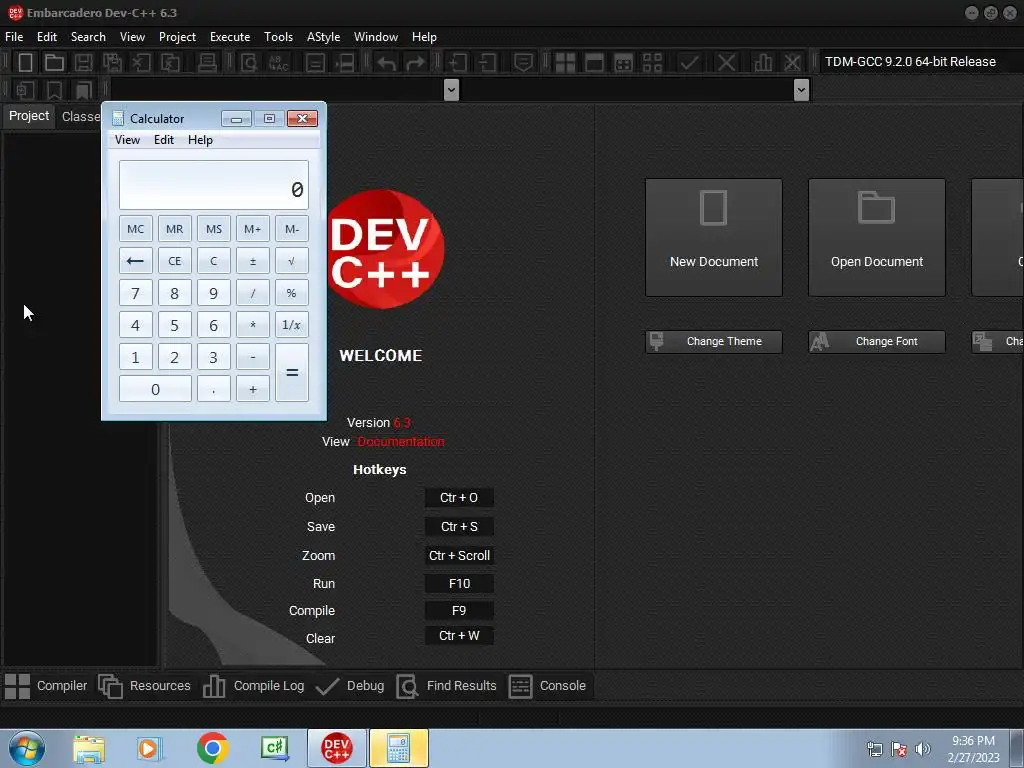This screenshot has width=1024, height=768.
Task: Open the Windows Start button
Action: 27,748
